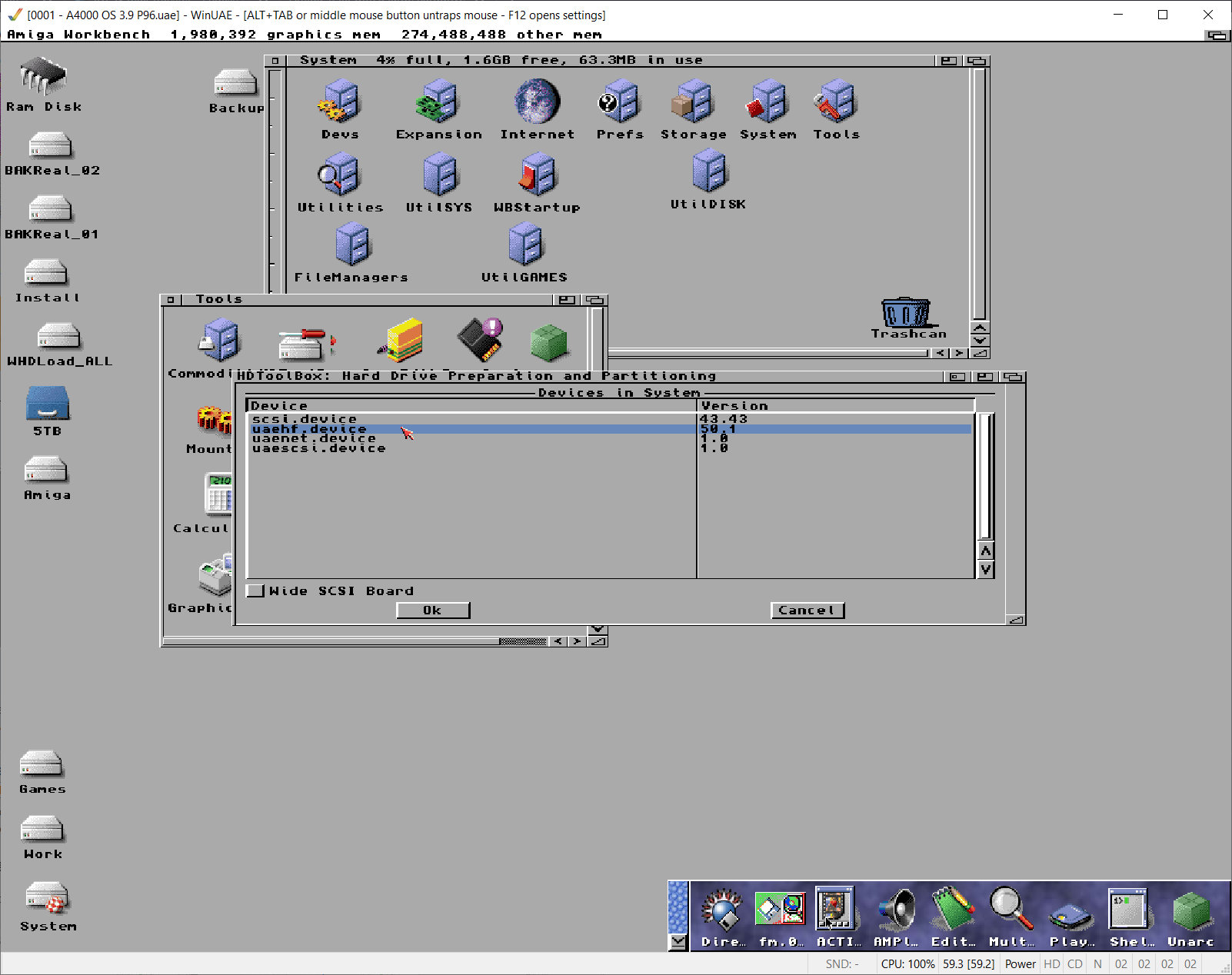This screenshot has height=975, width=1232.
Task: Select the BAKReal_01 drive icon
Action: 52,218
